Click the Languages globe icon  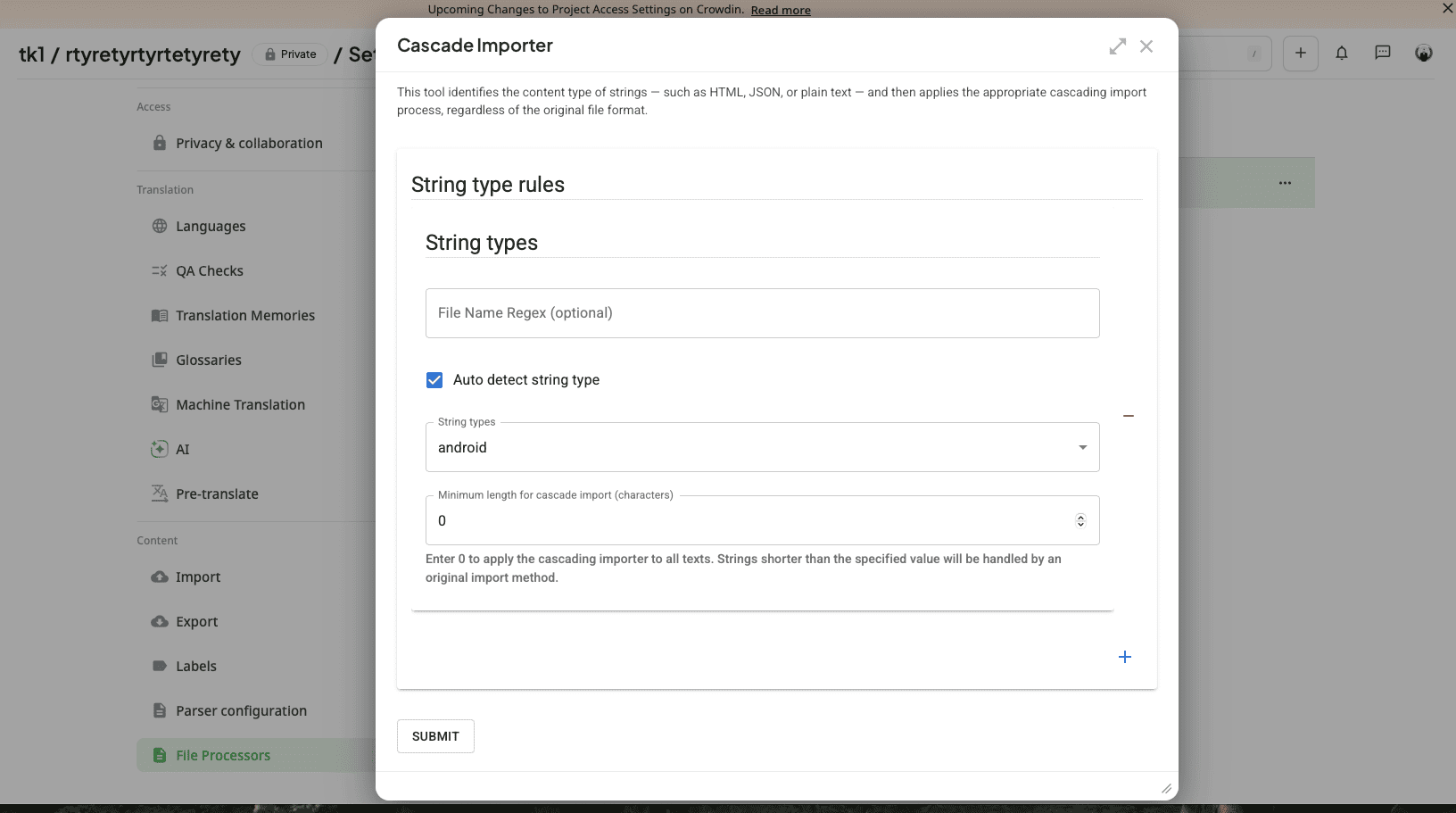[x=160, y=226]
